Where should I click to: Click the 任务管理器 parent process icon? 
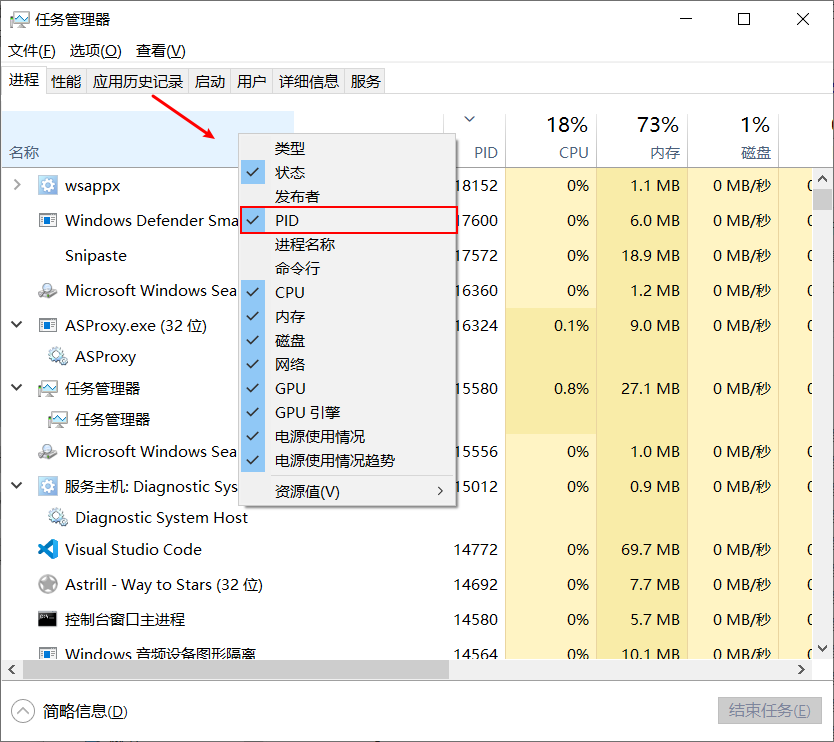pyautogui.click(x=48, y=388)
